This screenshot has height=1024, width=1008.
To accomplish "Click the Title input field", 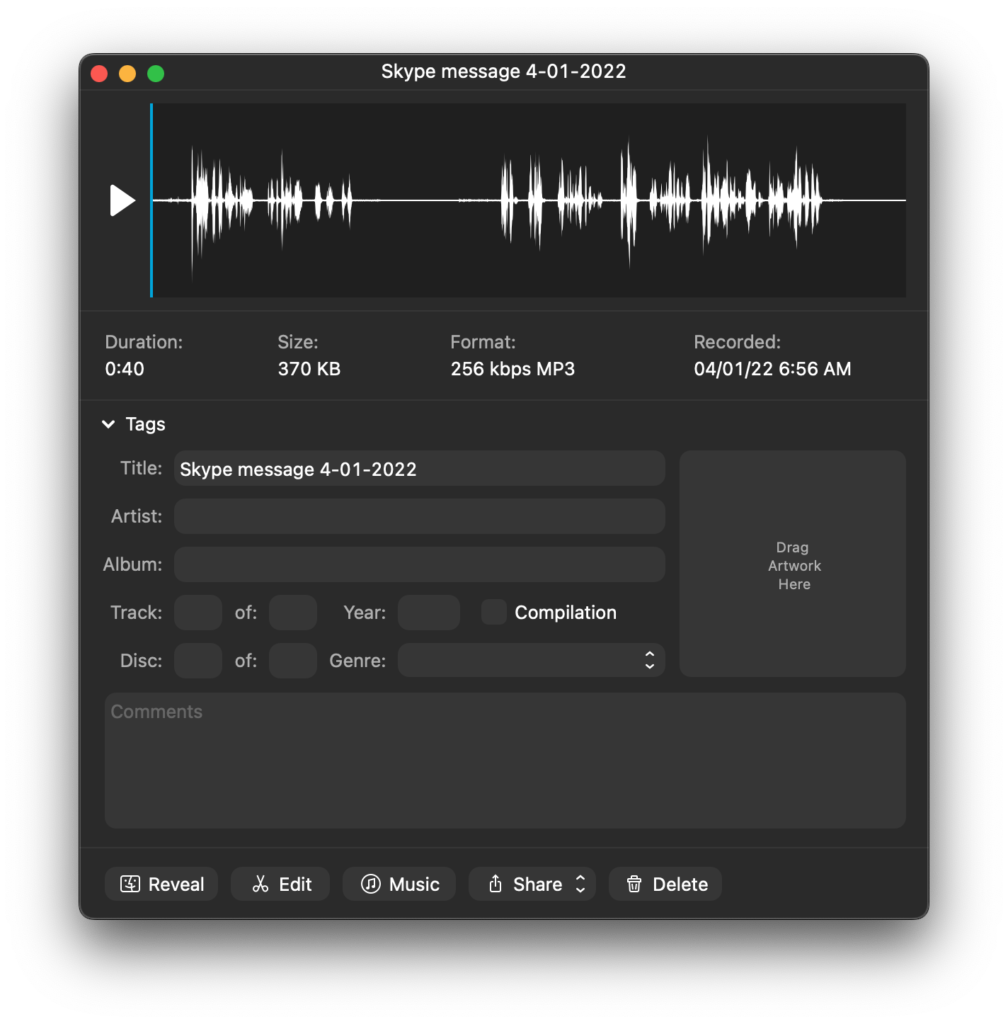I will pos(420,468).
